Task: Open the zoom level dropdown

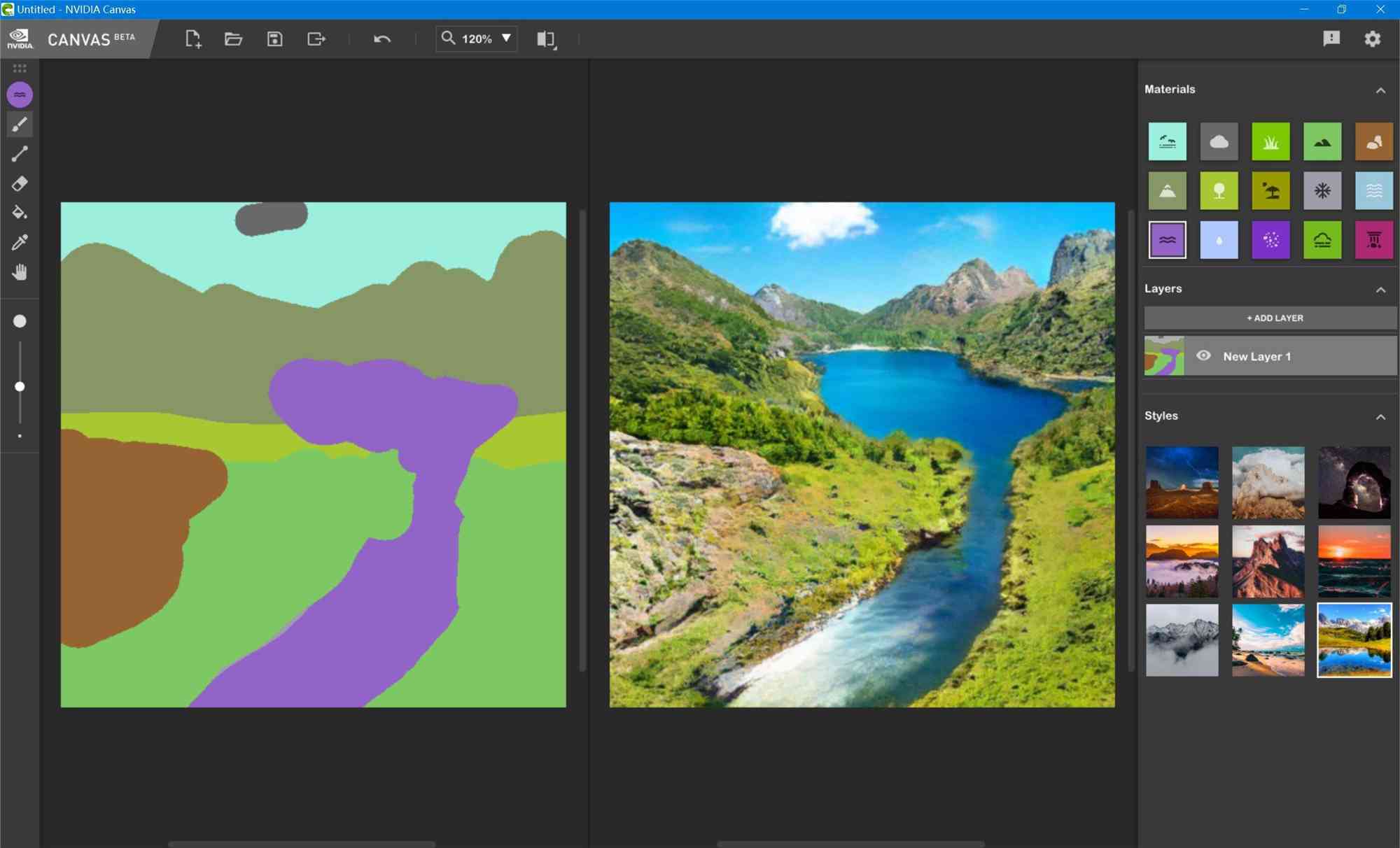Action: pos(506,38)
